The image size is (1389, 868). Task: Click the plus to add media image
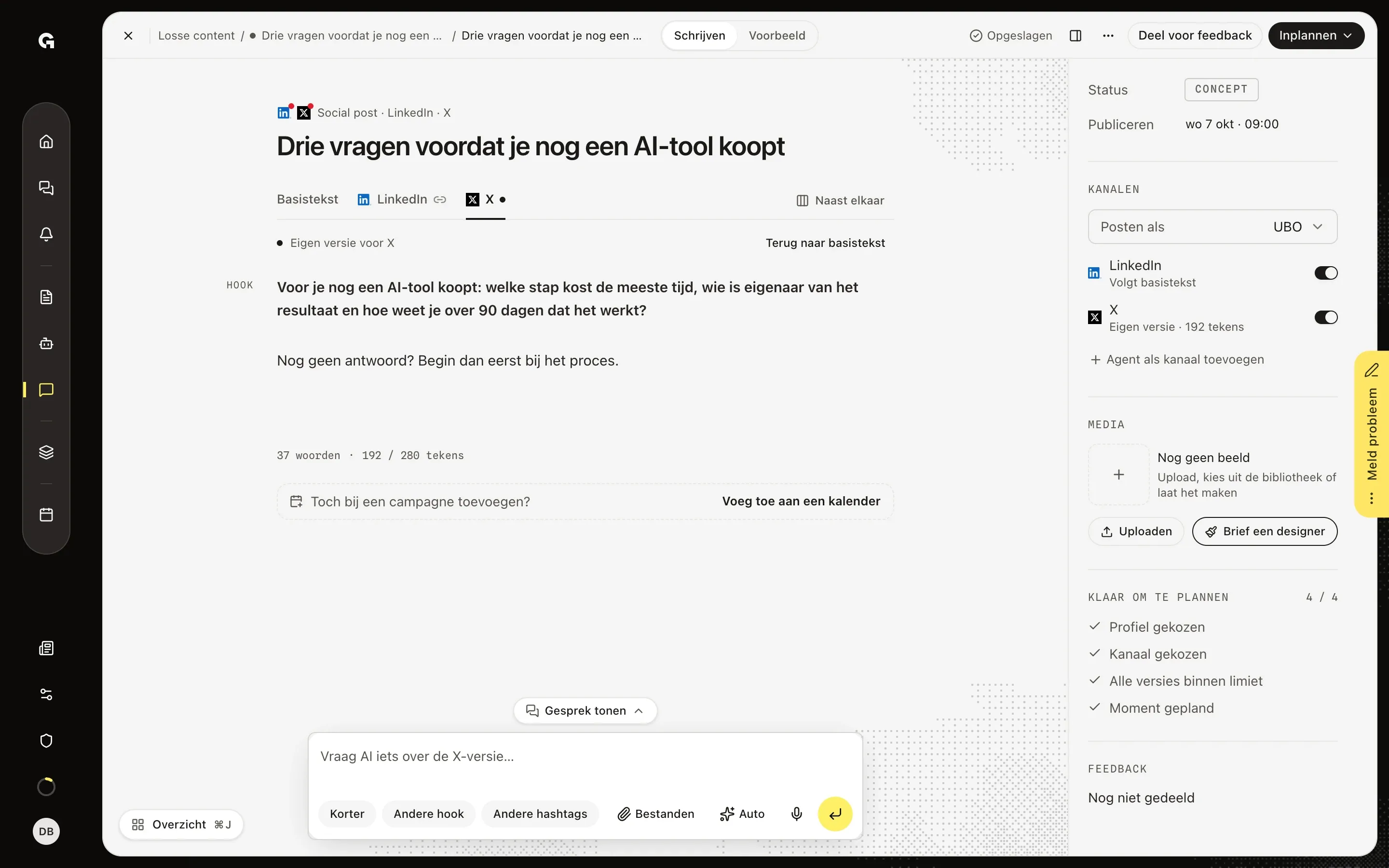[x=1118, y=475]
